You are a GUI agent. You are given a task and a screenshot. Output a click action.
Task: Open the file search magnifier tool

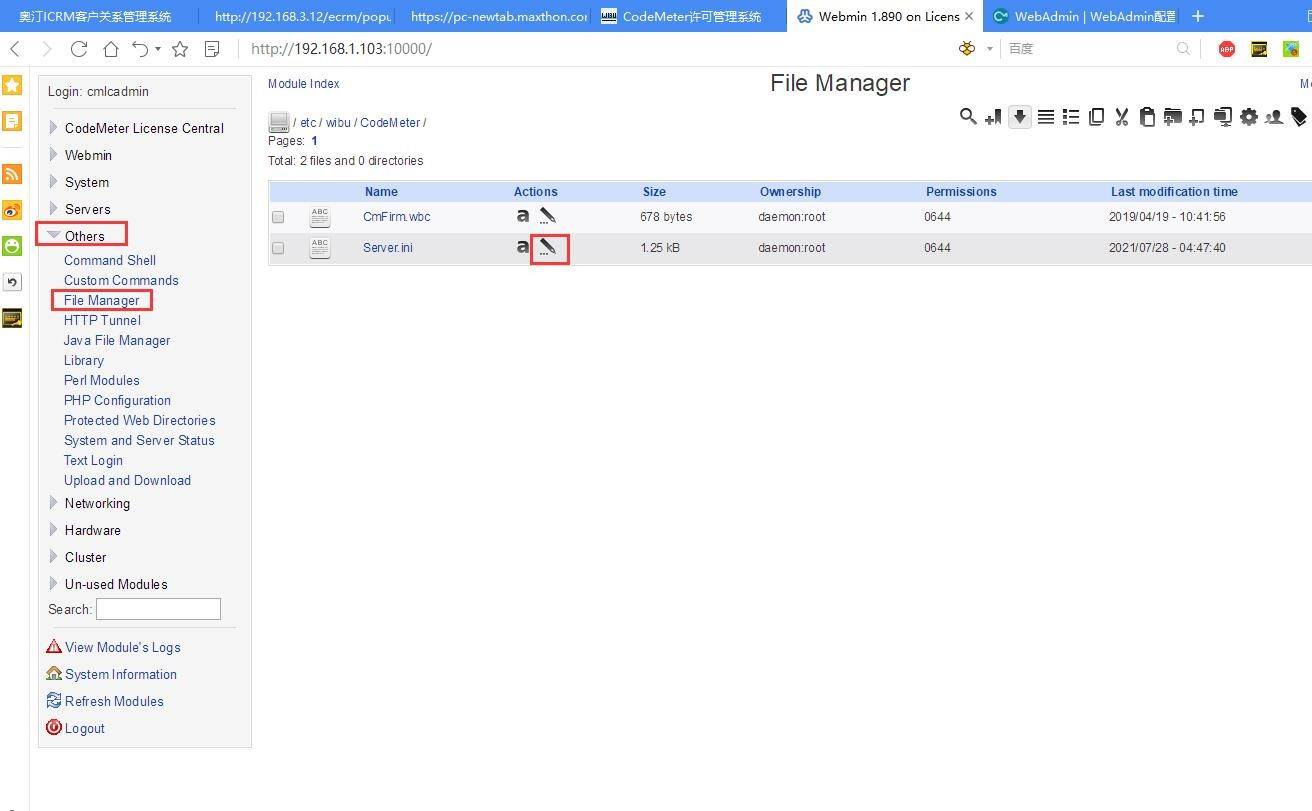(967, 117)
